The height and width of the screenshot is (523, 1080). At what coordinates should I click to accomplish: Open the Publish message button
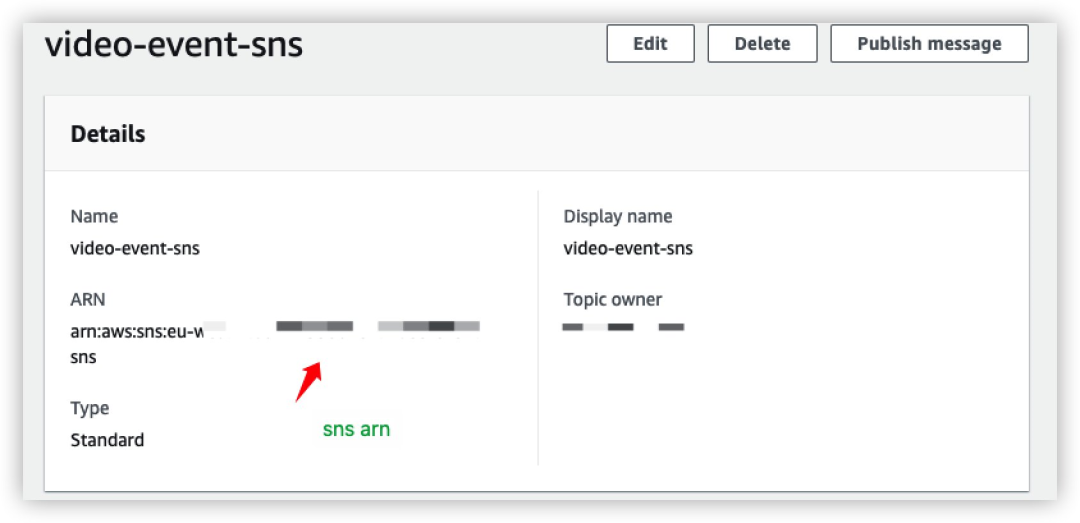(929, 43)
